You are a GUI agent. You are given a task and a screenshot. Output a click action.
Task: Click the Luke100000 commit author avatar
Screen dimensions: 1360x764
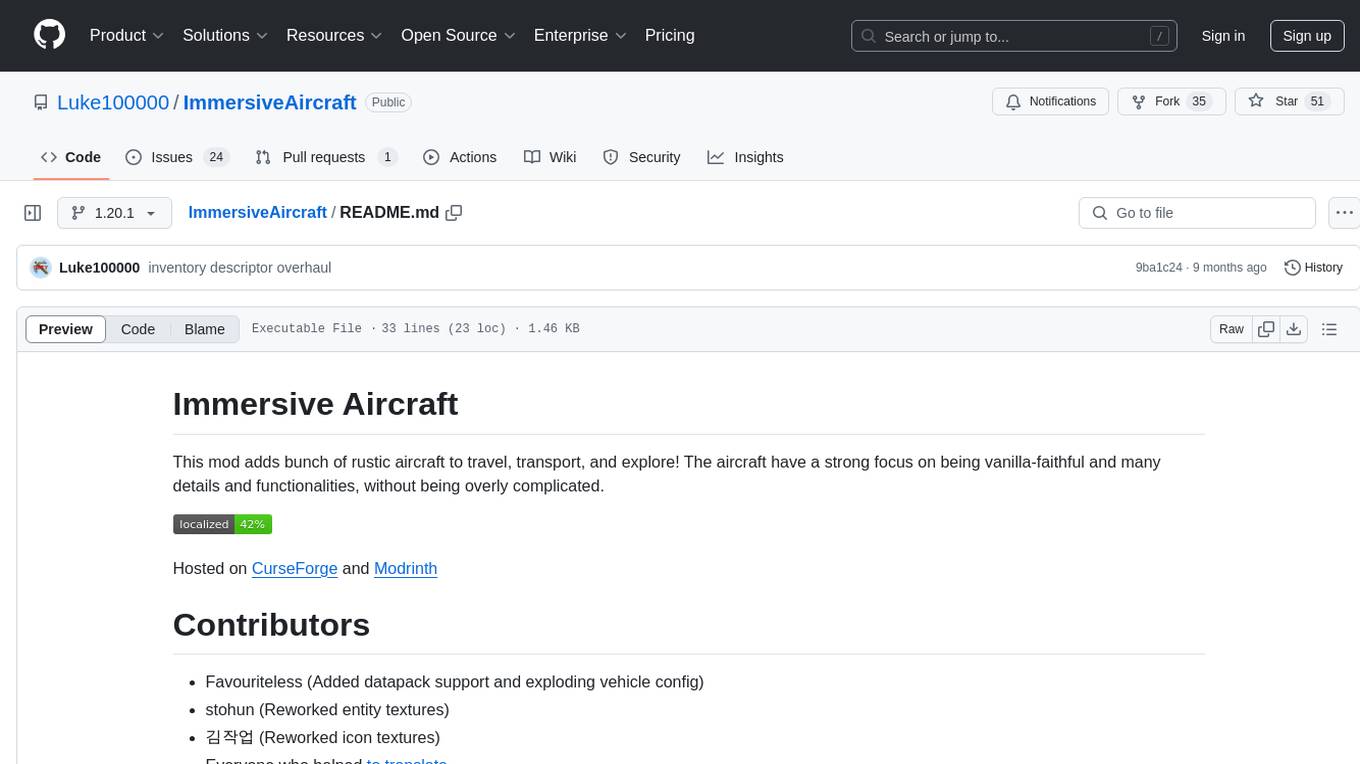[x=41, y=267]
